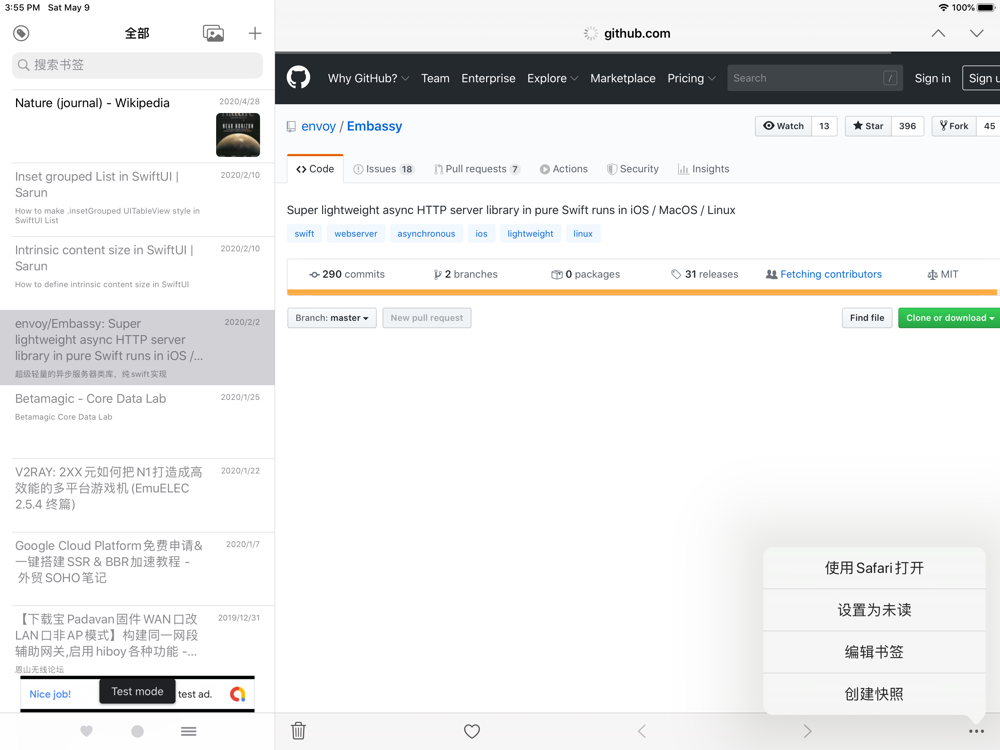Watch the Embassy repository

pyautogui.click(x=784, y=126)
